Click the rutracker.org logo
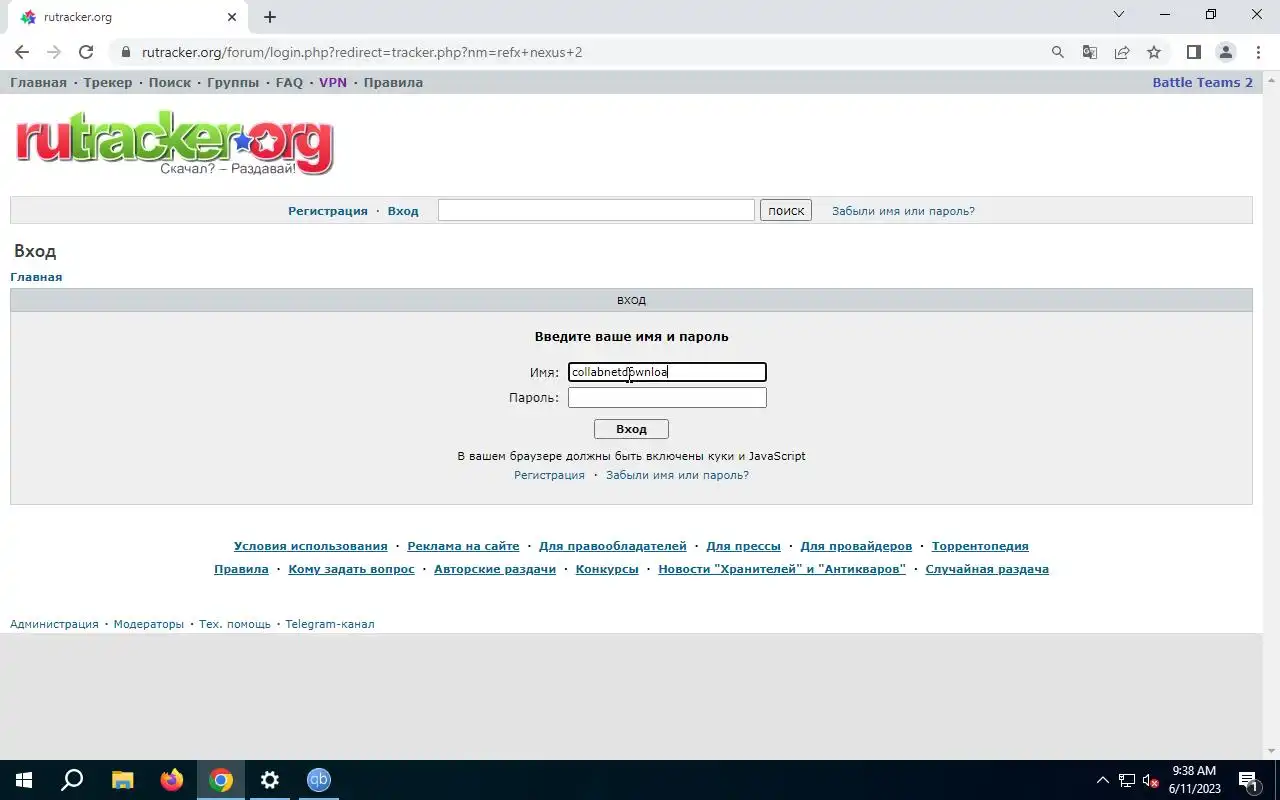1280x800 pixels. [x=174, y=145]
